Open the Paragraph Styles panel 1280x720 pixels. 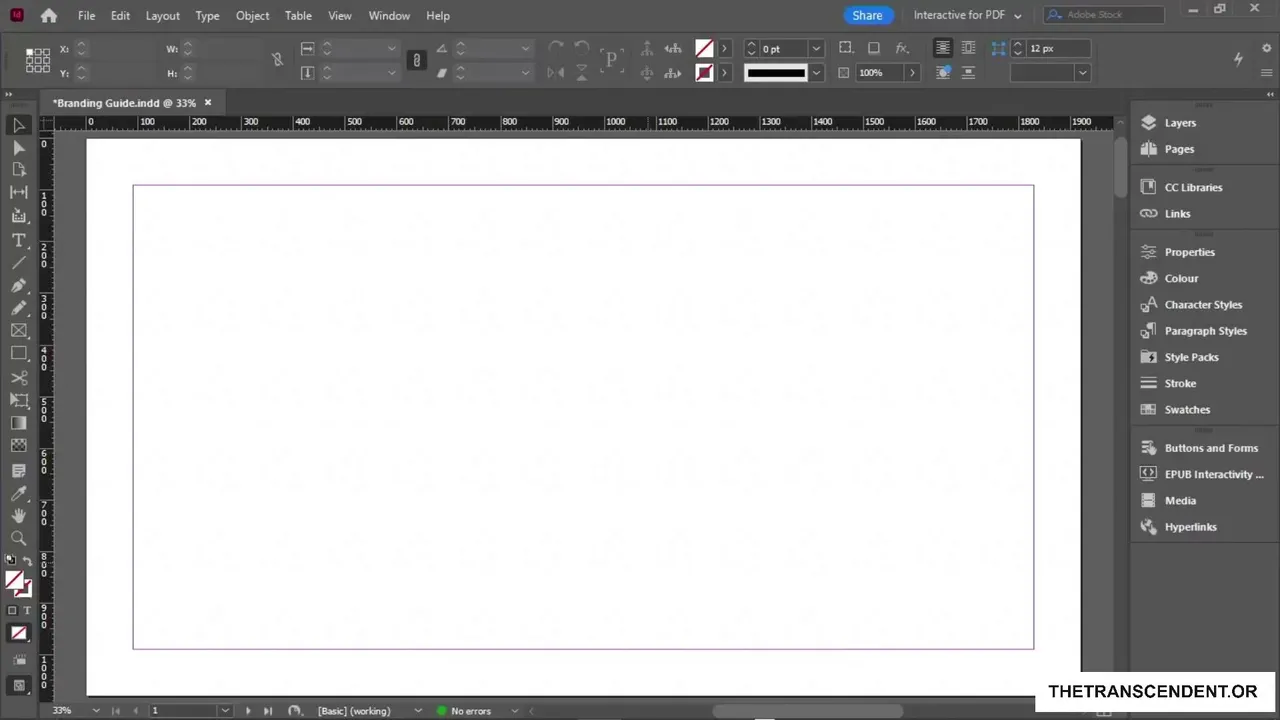(1205, 330)
